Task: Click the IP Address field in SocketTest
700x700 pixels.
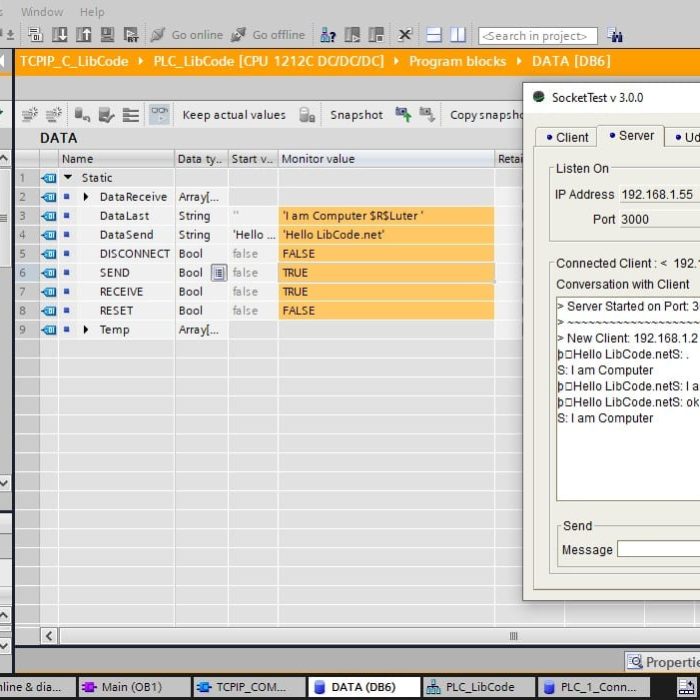Action: (x=660, y=195)
